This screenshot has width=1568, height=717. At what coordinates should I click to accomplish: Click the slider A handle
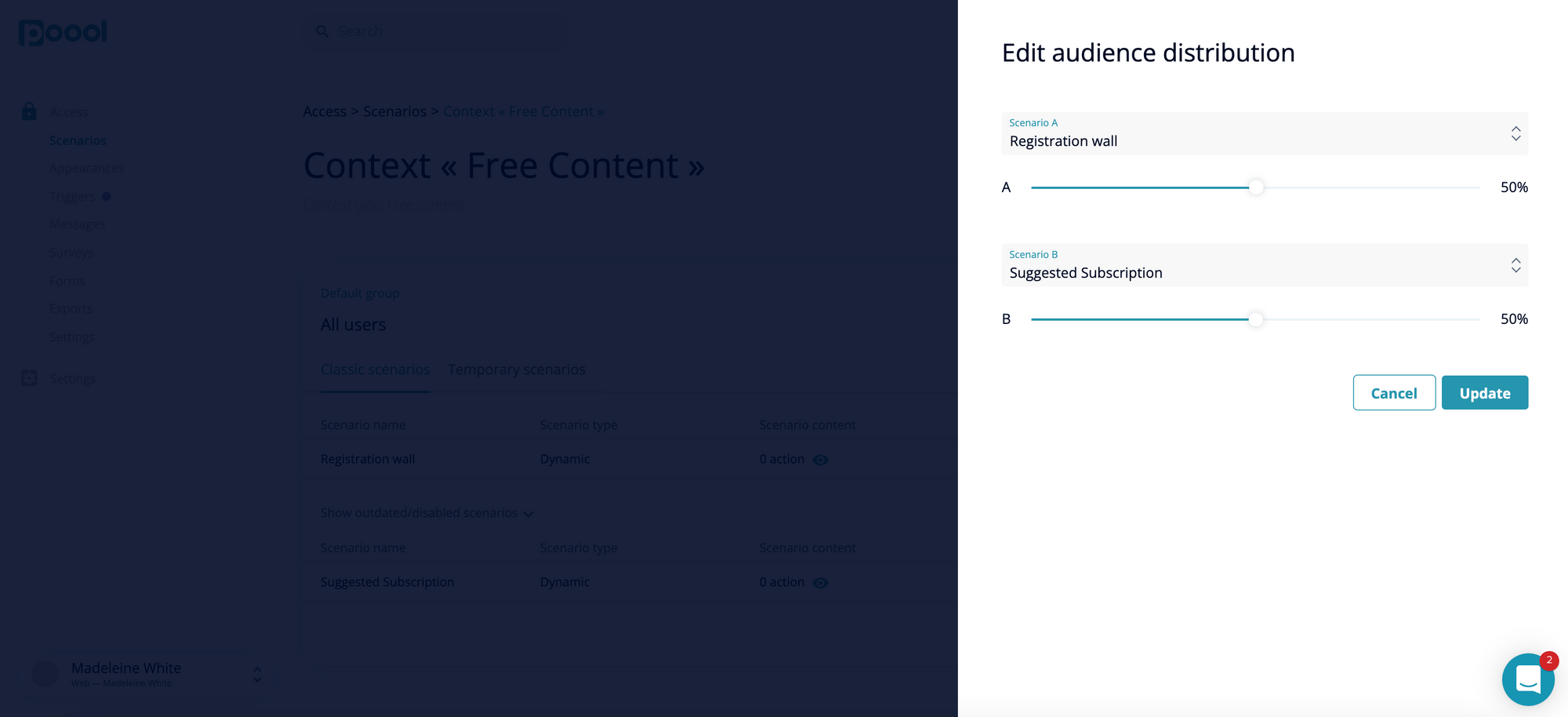coord(1256,187)
